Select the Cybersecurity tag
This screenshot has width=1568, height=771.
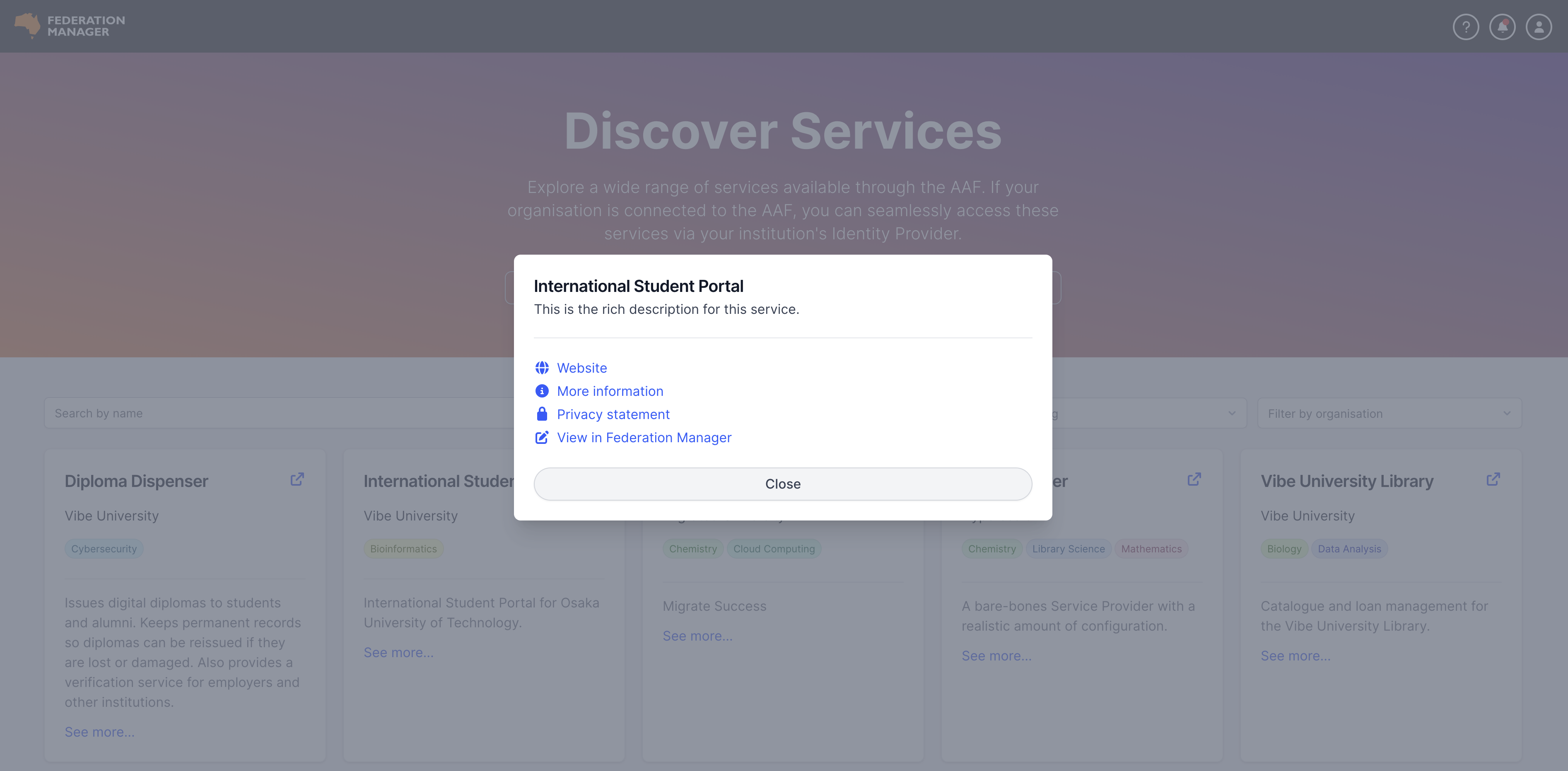104,548
